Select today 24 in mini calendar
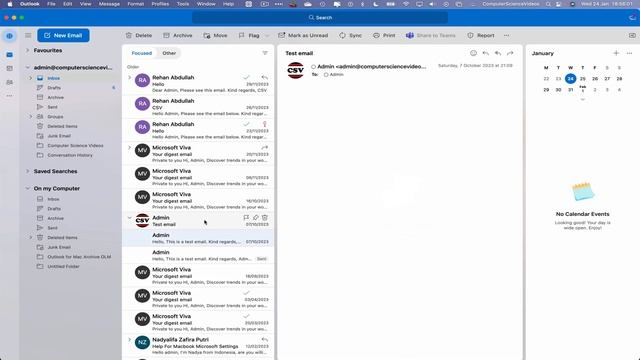This screenshot has width=640, height=360. click(x=571, y=78)
